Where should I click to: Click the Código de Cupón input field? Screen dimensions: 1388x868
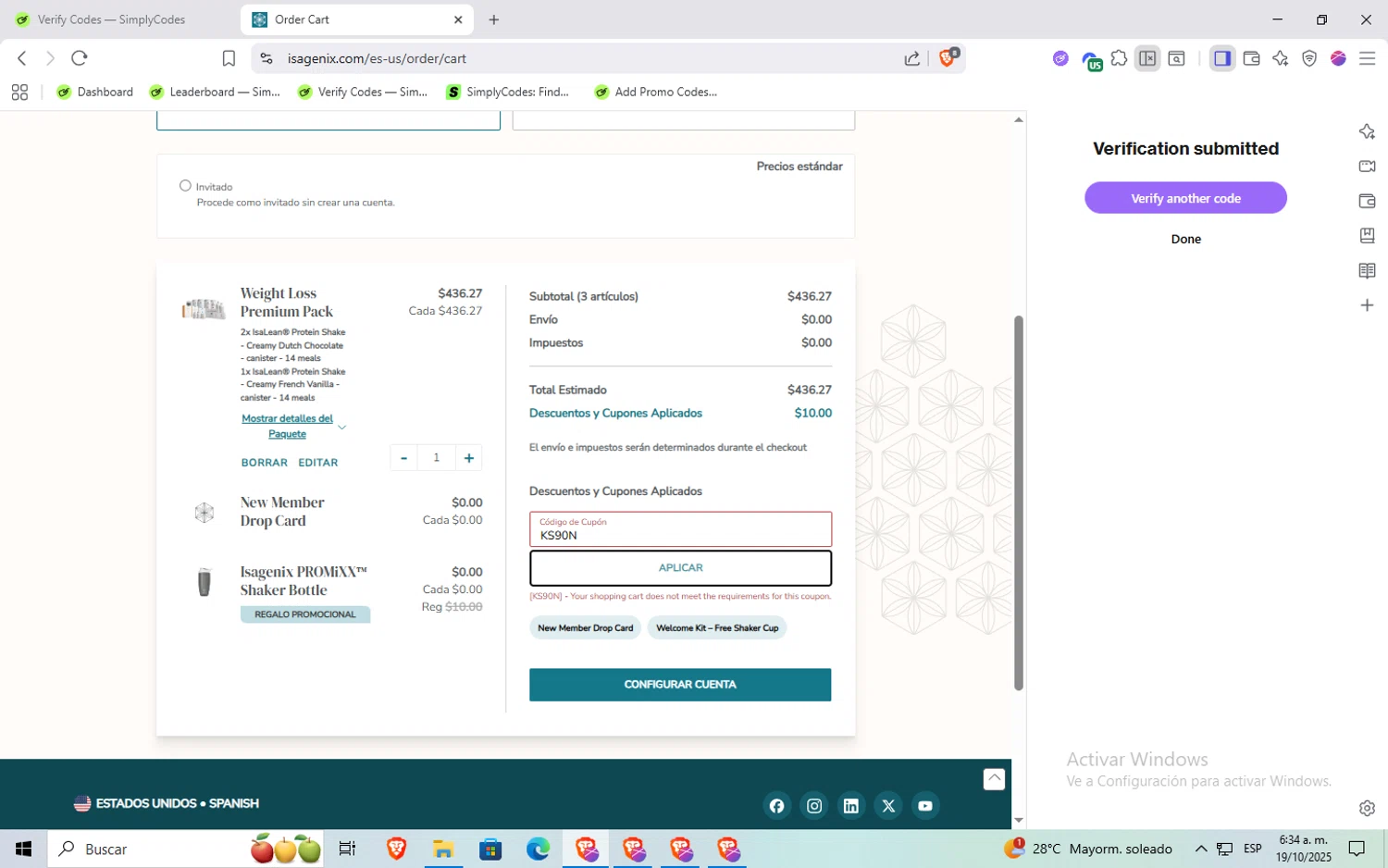point(680,529)
